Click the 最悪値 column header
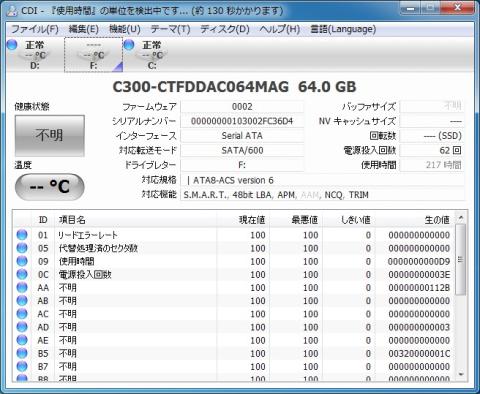 click(x=295, y=220)
